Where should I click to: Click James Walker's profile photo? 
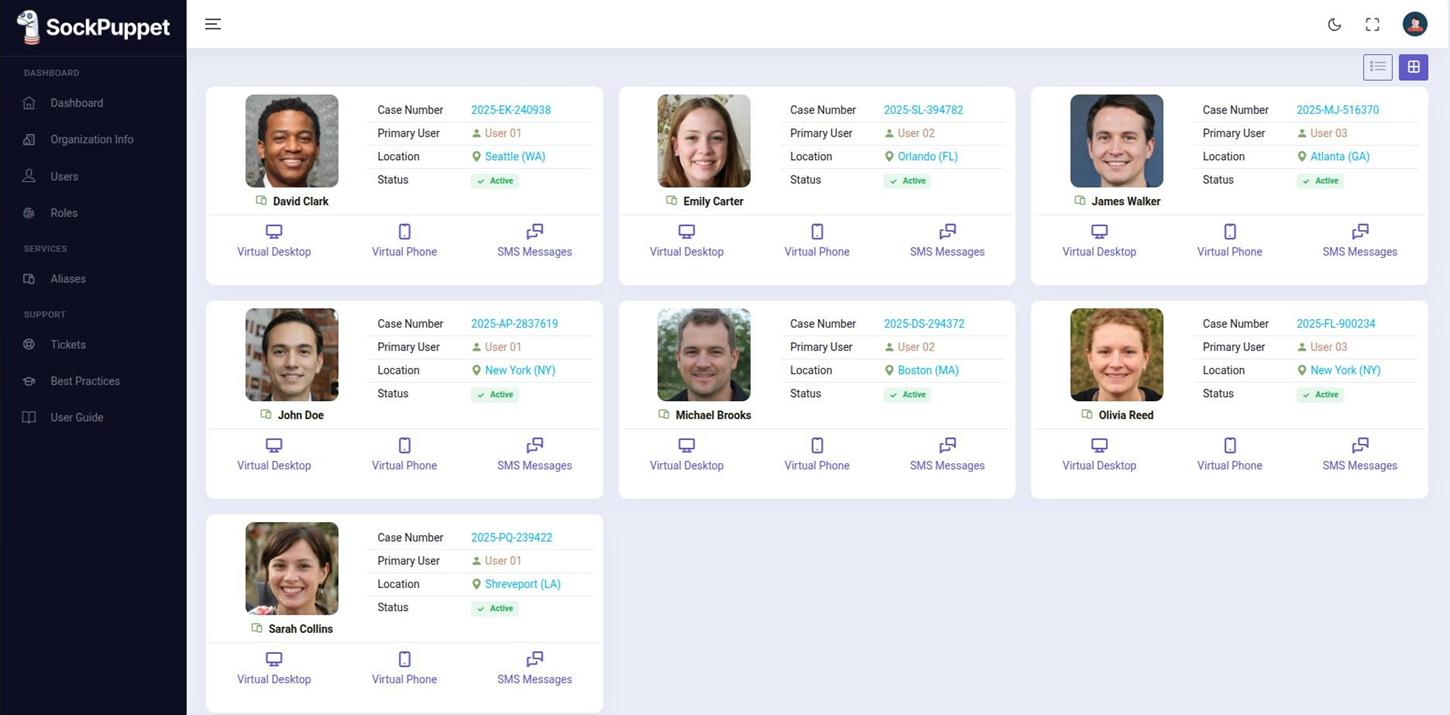1116,141
